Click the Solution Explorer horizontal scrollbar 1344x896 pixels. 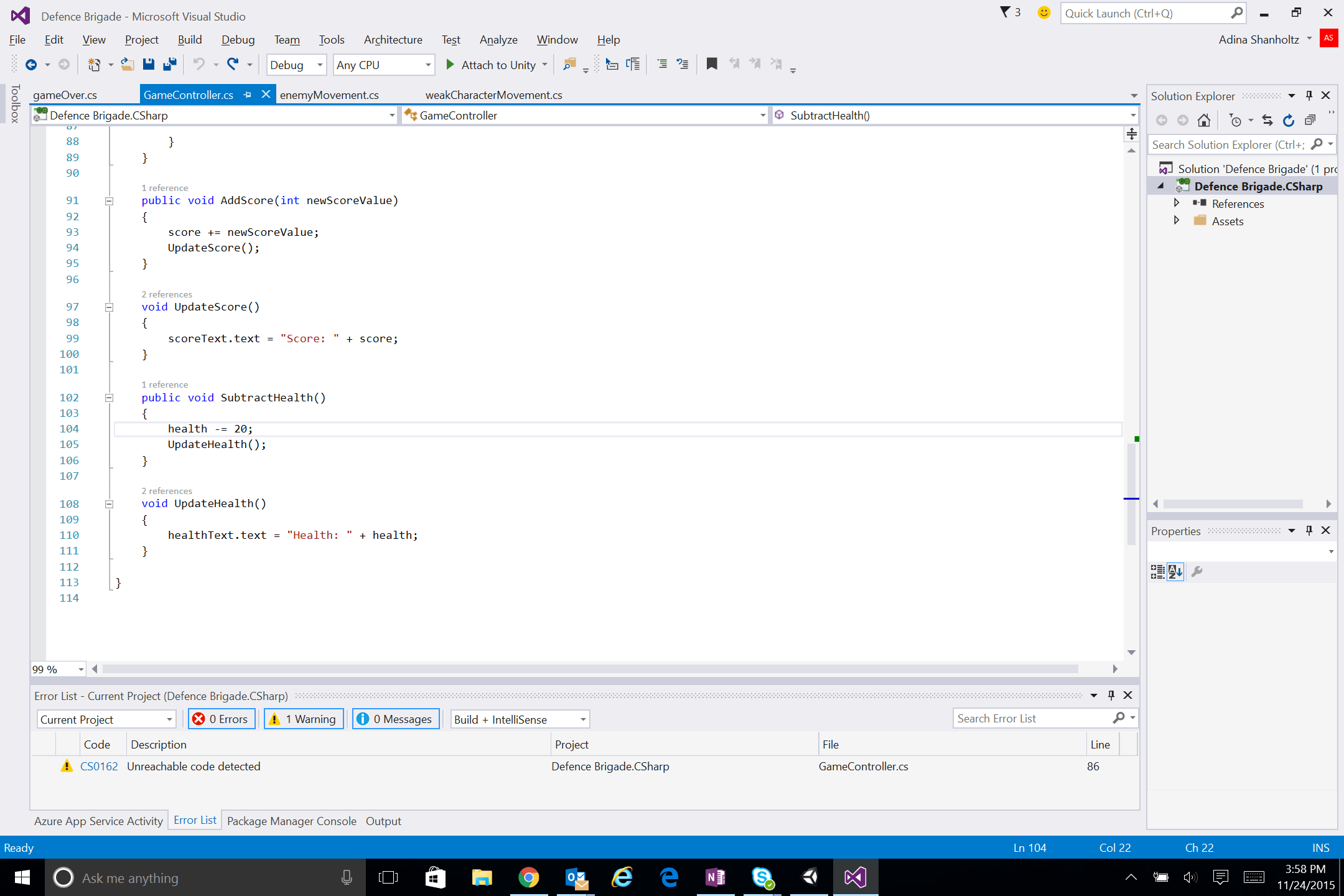1233,504
